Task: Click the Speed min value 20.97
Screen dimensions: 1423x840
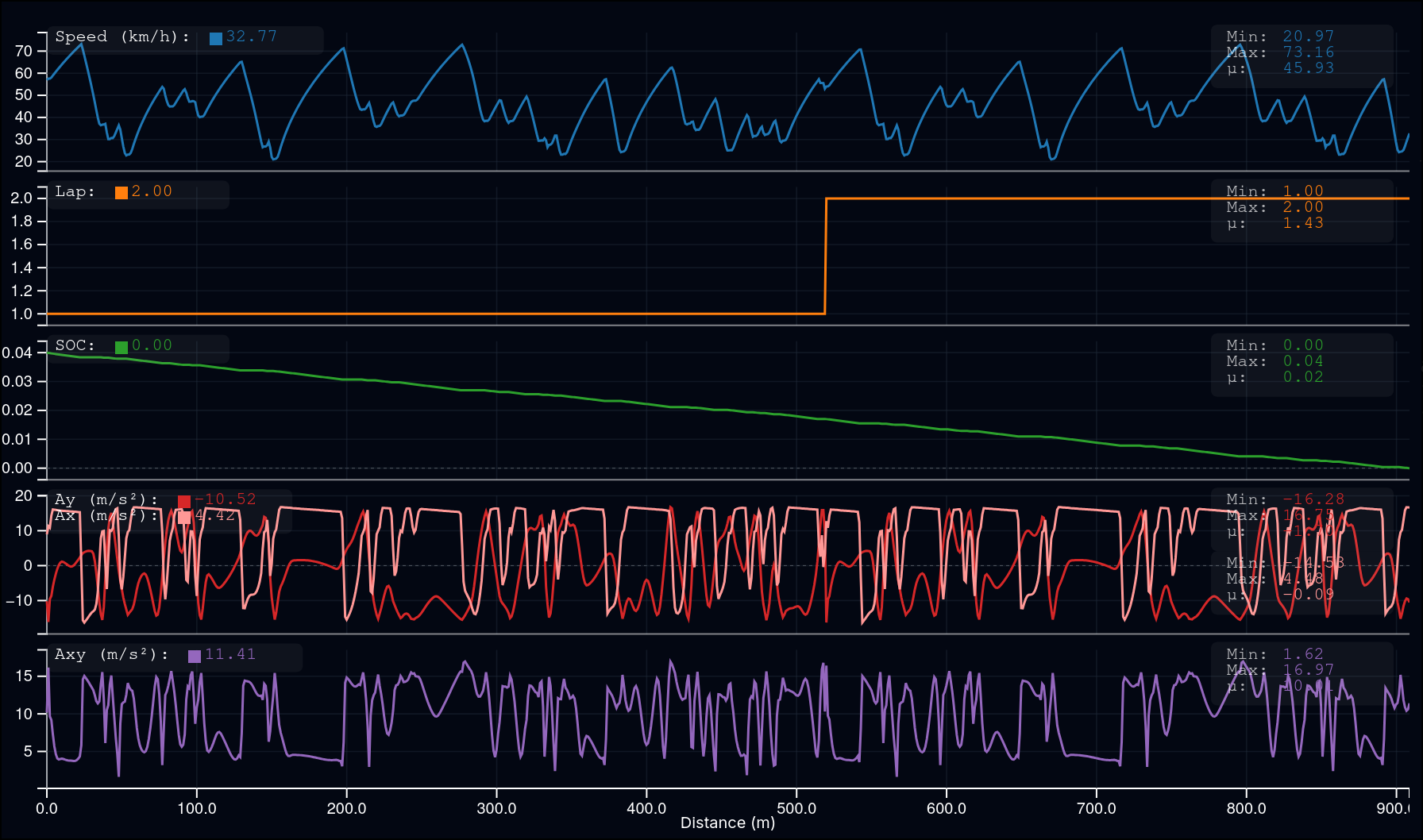Action: click(1308, 37)
